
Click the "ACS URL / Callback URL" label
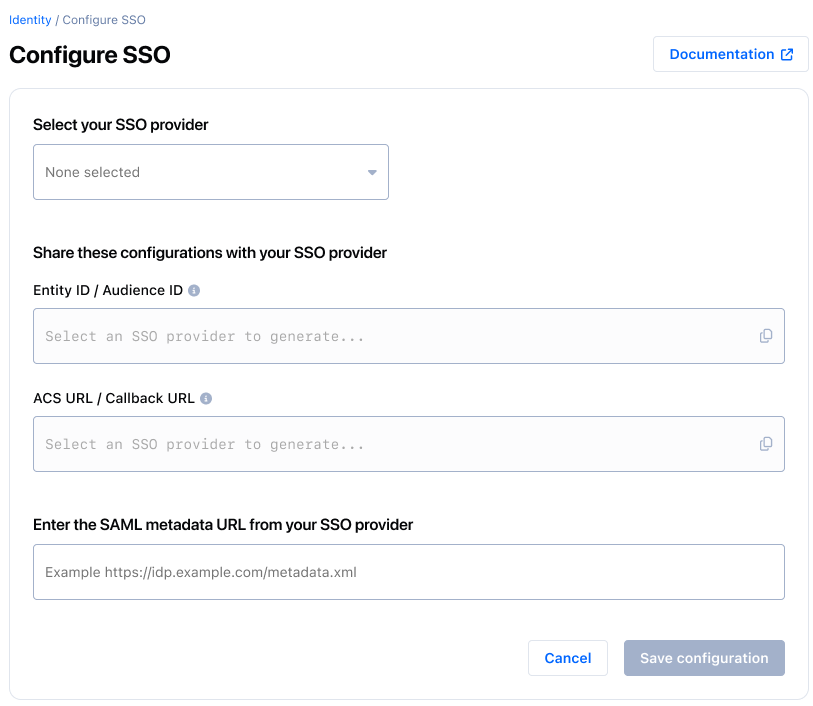[114, 398]
